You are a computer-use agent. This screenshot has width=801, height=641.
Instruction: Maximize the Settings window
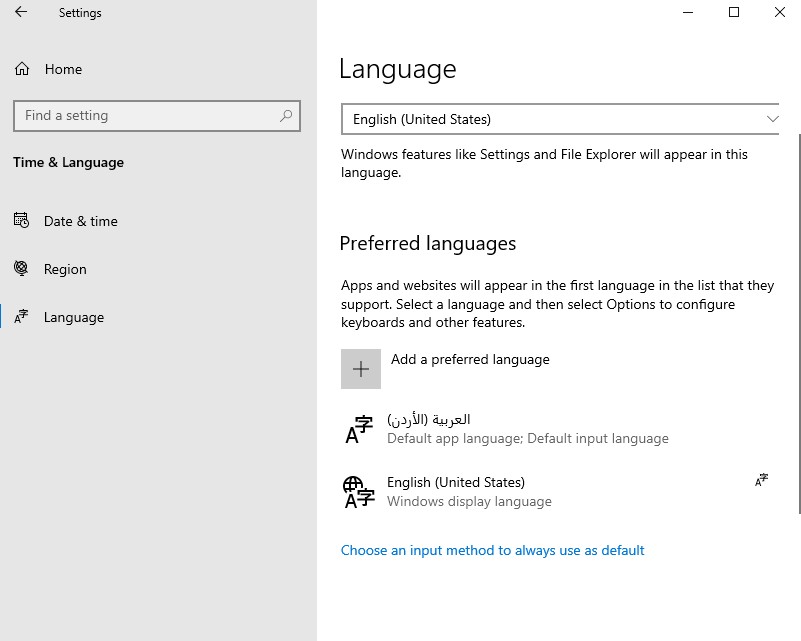pos(734,12)
